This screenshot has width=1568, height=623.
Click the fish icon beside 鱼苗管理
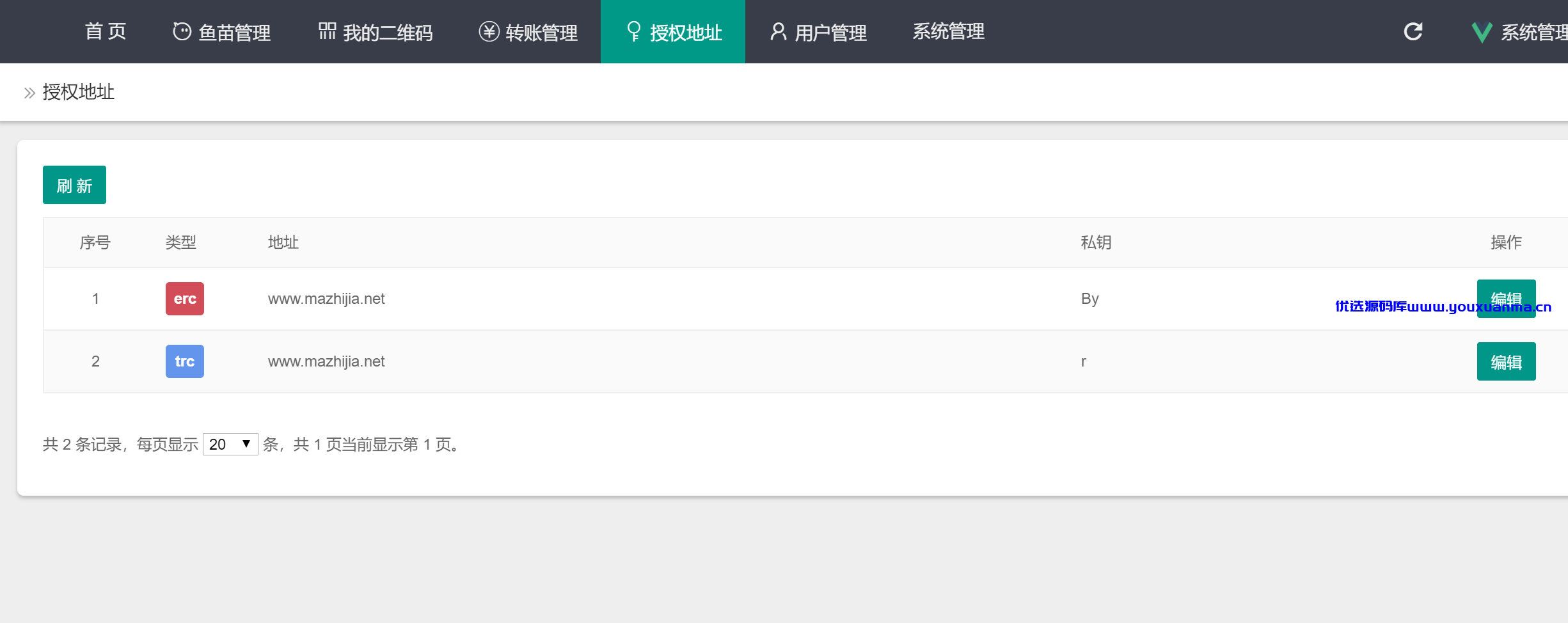point(182,31)
